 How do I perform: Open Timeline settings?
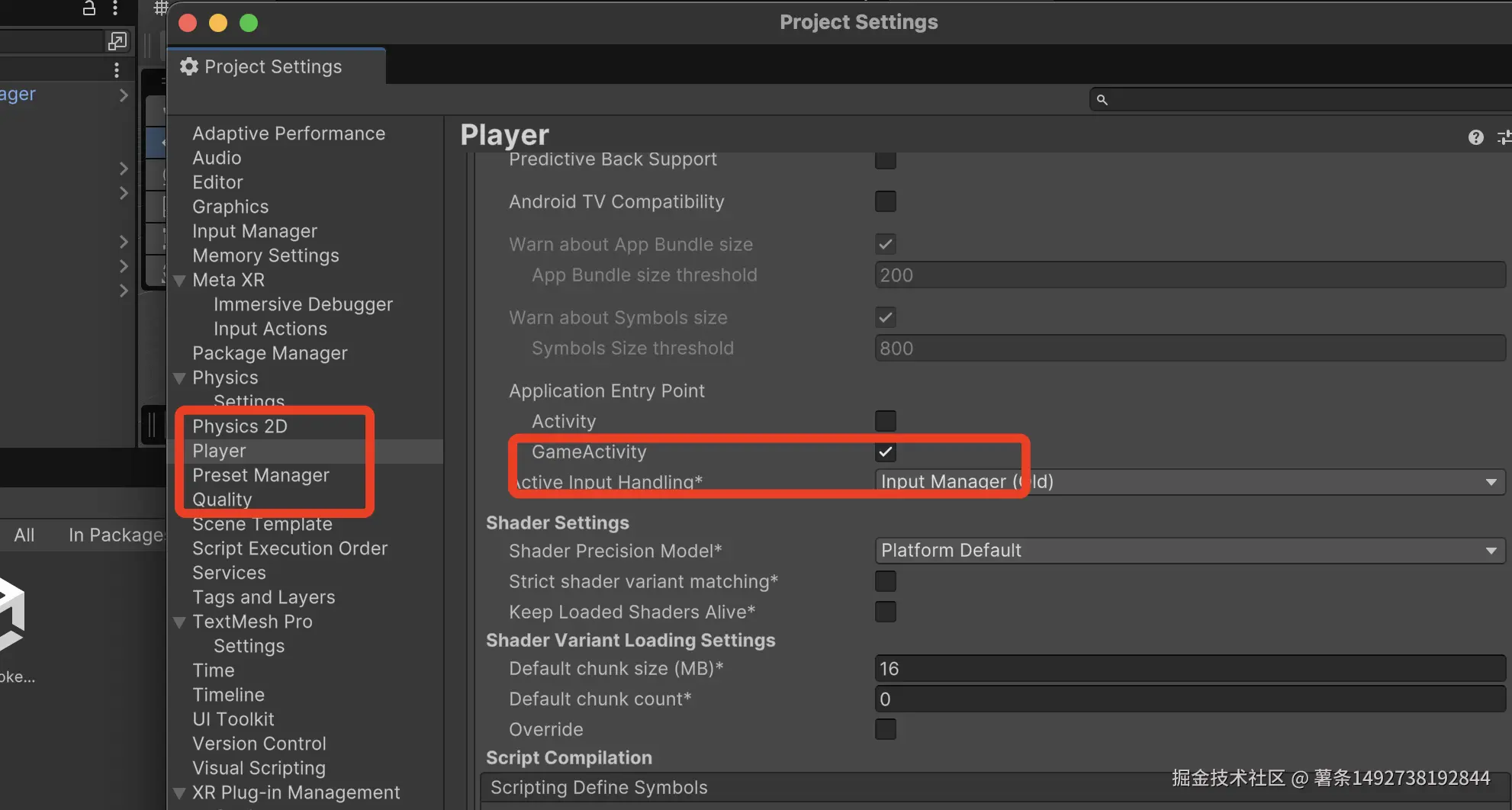[x=228, y=695]
